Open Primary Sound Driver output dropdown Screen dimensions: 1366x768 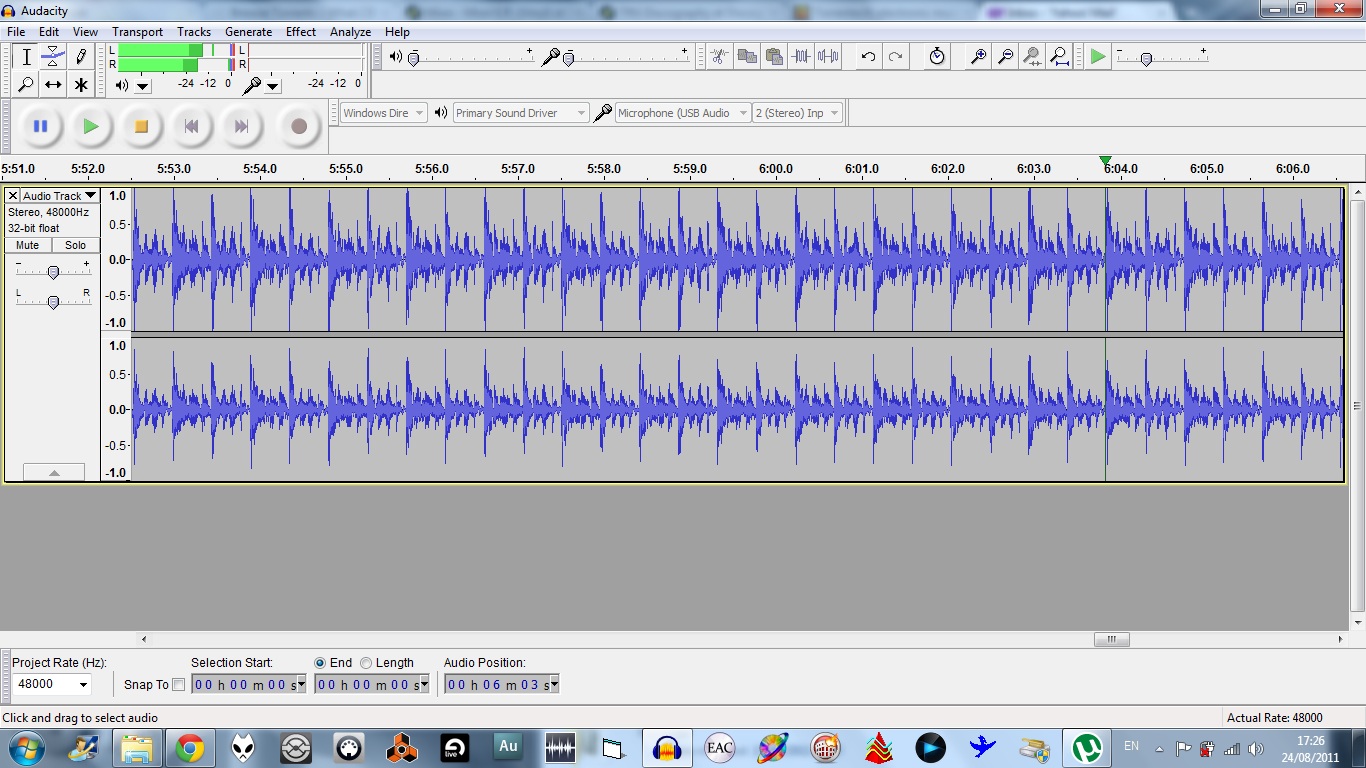(520, 113)
